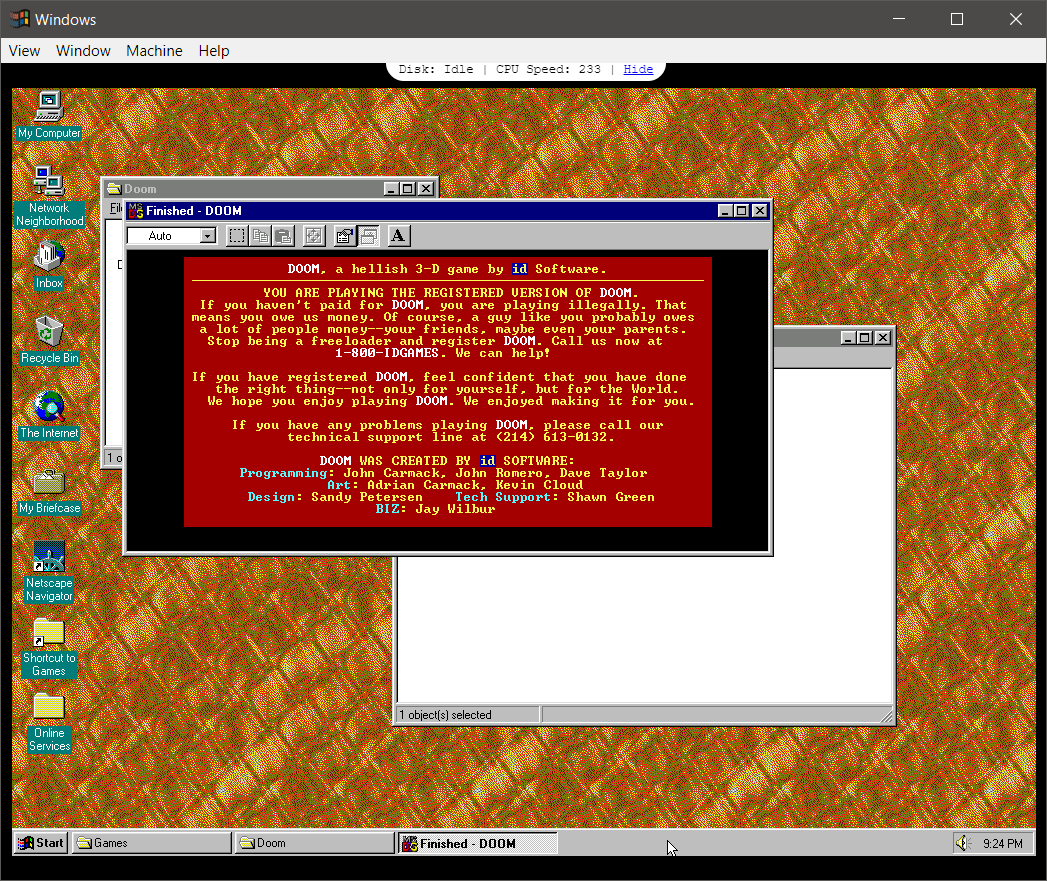Select the Inbox desktop icon
Viewport: 1047px width, 881px height.
49,265
